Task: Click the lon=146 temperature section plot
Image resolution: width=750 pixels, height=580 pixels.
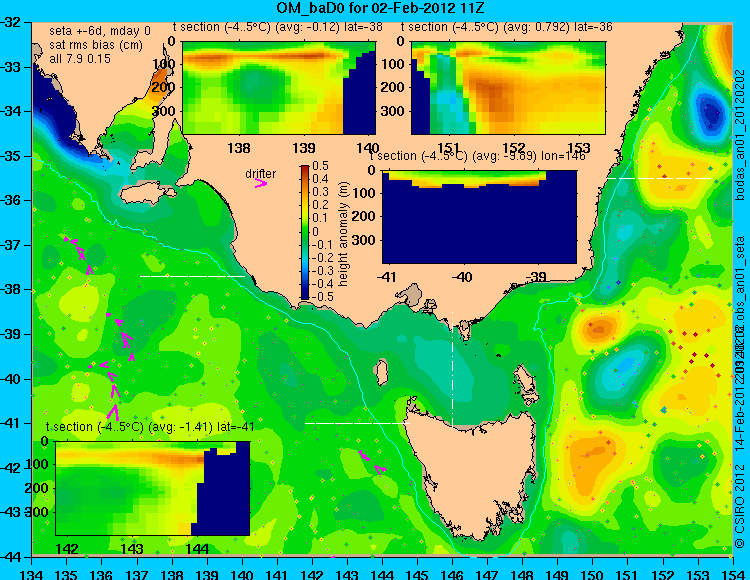Action: pyautogui.click(x=479, y=217)
